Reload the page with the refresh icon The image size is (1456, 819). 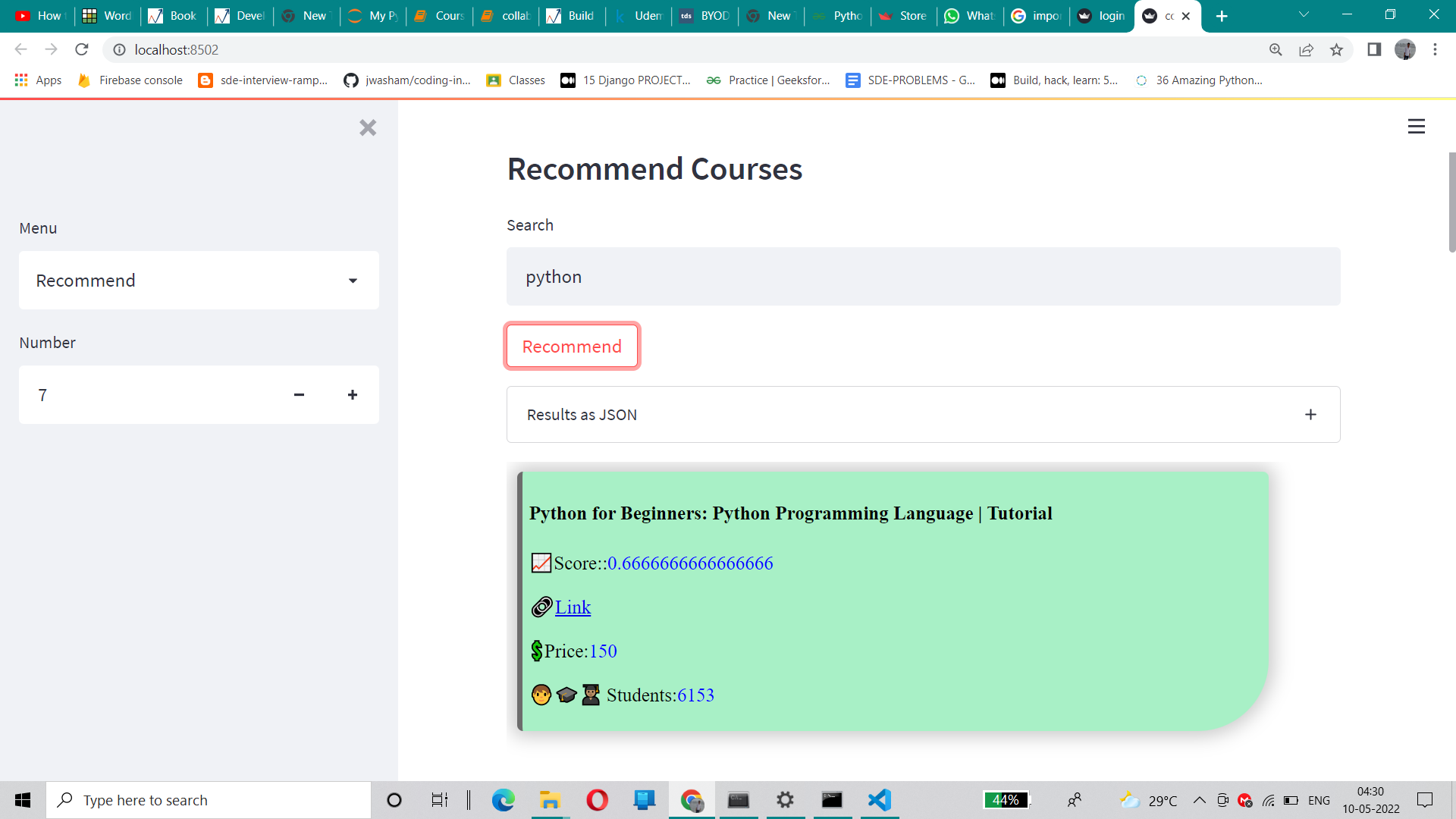click(81, 49)
